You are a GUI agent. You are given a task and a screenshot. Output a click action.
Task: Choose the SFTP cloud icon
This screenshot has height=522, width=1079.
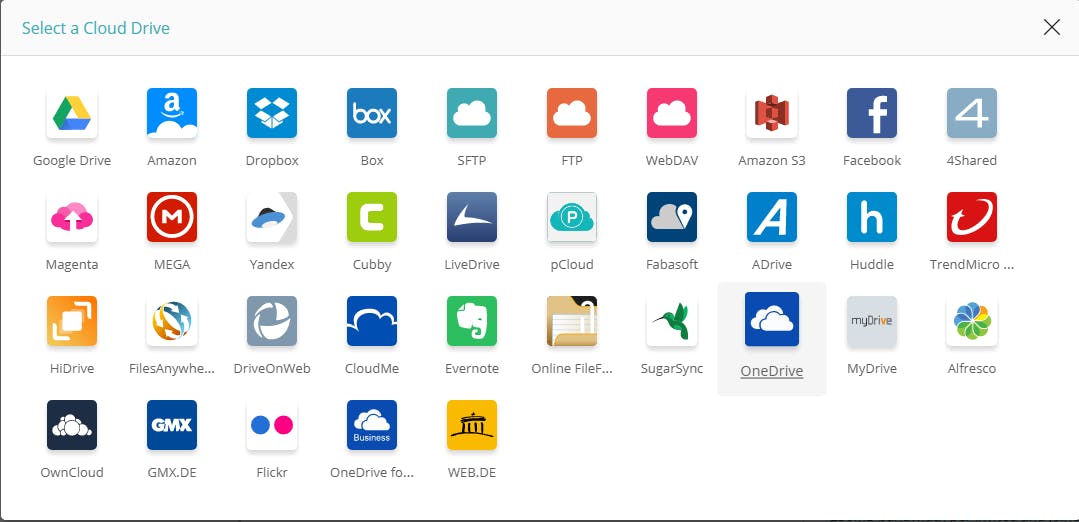[x=472, y=113]
